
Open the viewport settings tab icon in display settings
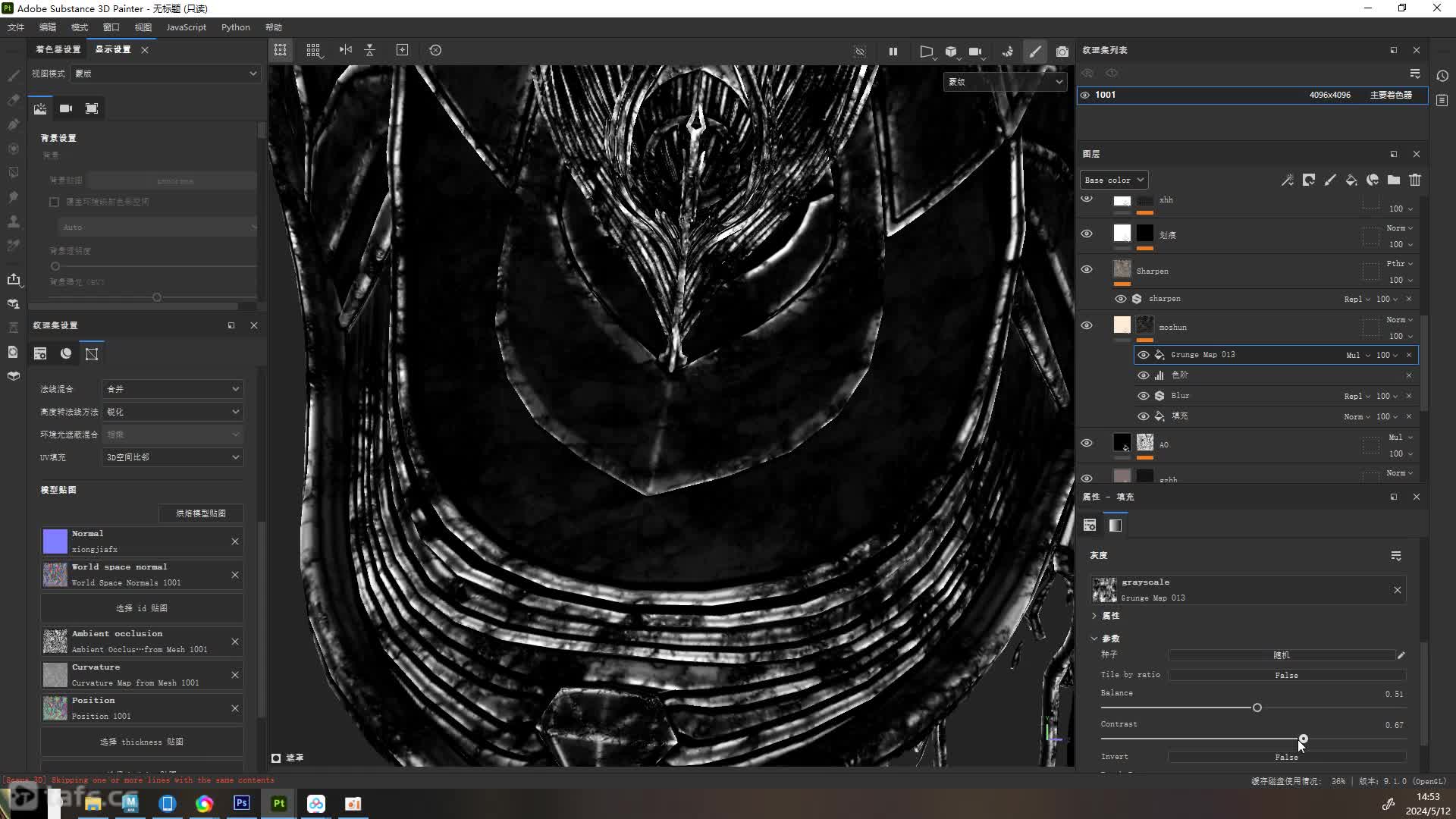pyautogui.click(x=92, y=108)
